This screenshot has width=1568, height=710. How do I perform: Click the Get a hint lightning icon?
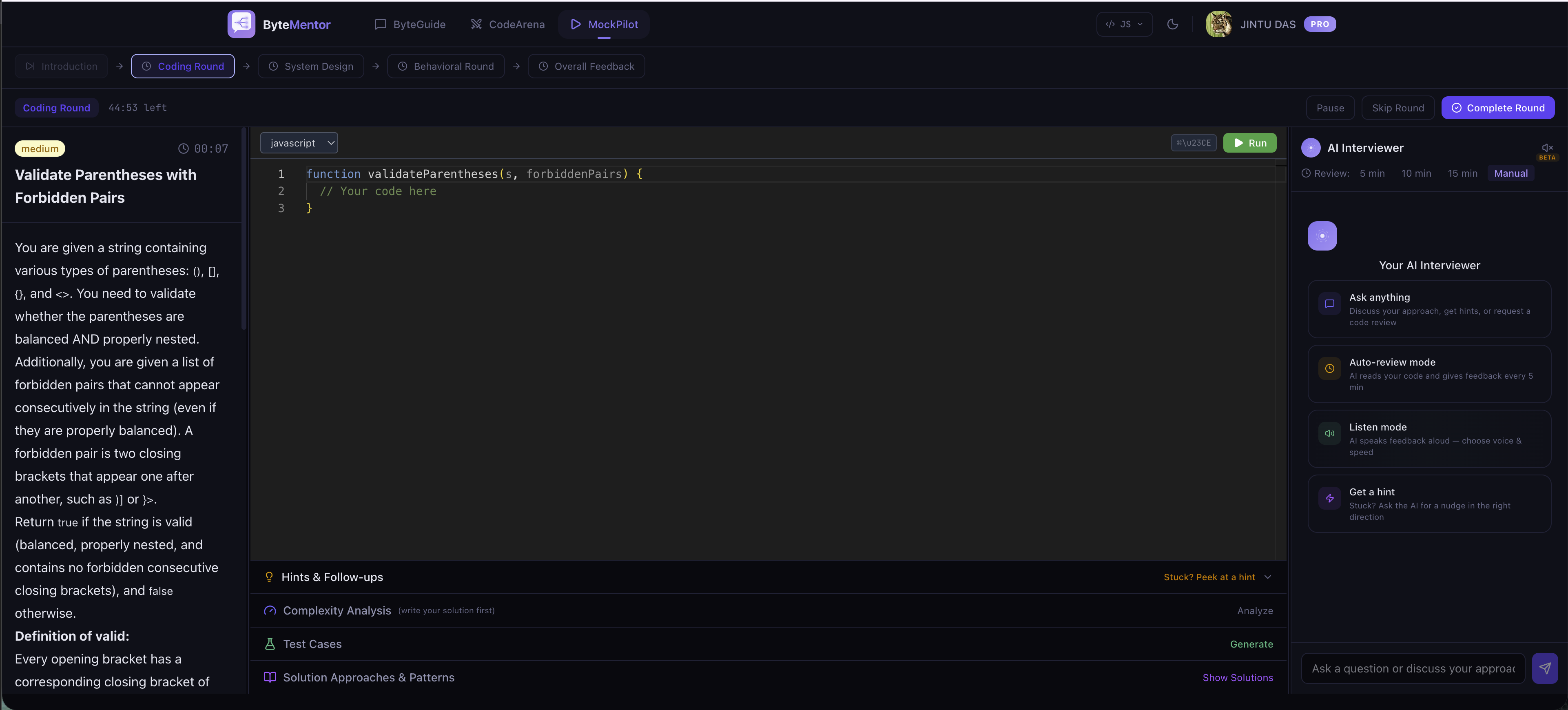(x=1329, y=498)
